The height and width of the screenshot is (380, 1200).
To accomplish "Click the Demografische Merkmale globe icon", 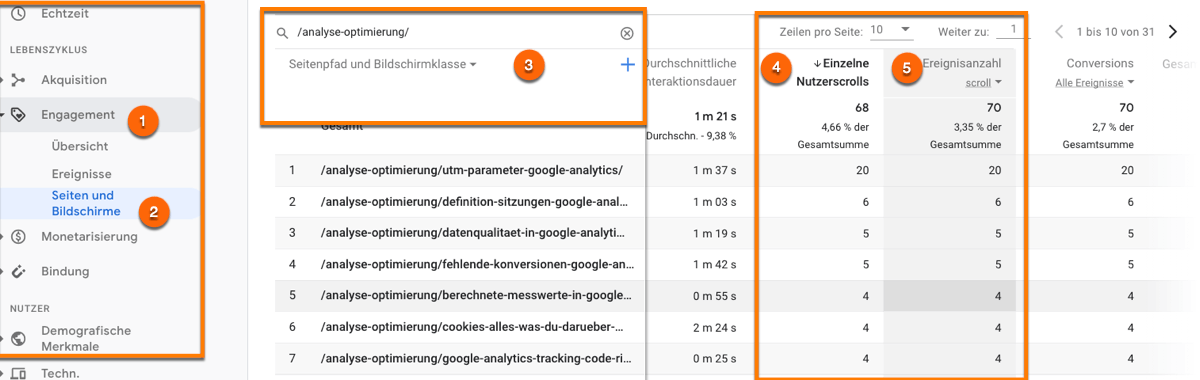I will click(18, 338).
